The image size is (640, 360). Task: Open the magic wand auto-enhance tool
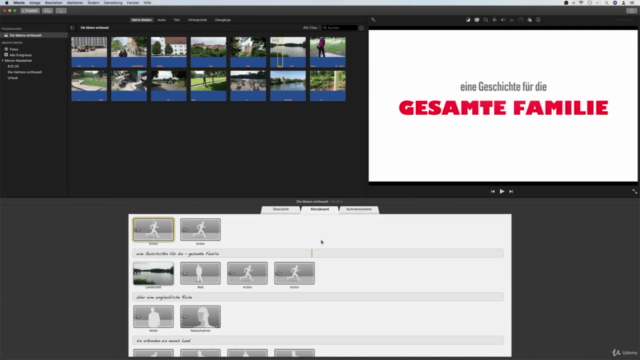[373, 20]
